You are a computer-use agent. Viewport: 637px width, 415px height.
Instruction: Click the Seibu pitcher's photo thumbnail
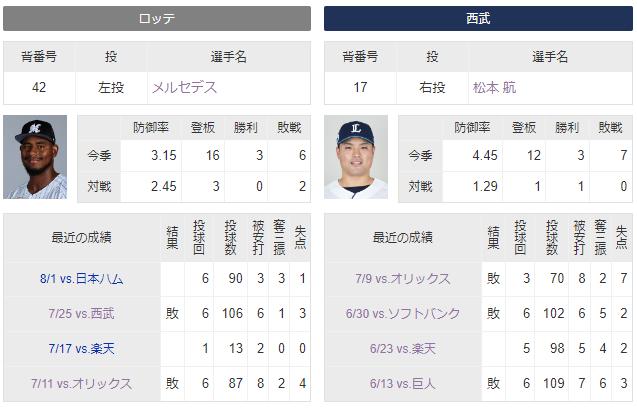coord(356,157)
